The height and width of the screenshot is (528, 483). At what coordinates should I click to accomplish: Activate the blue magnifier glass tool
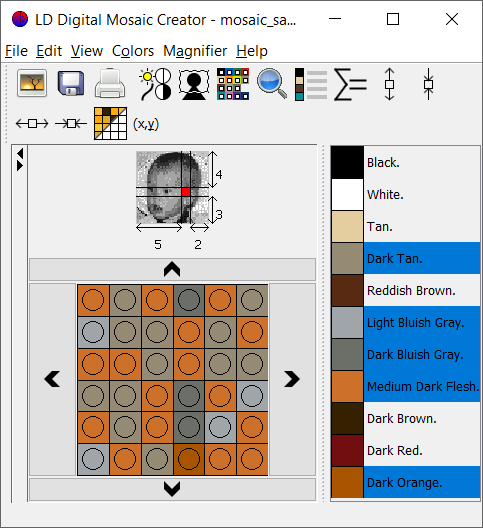[272, 84]
